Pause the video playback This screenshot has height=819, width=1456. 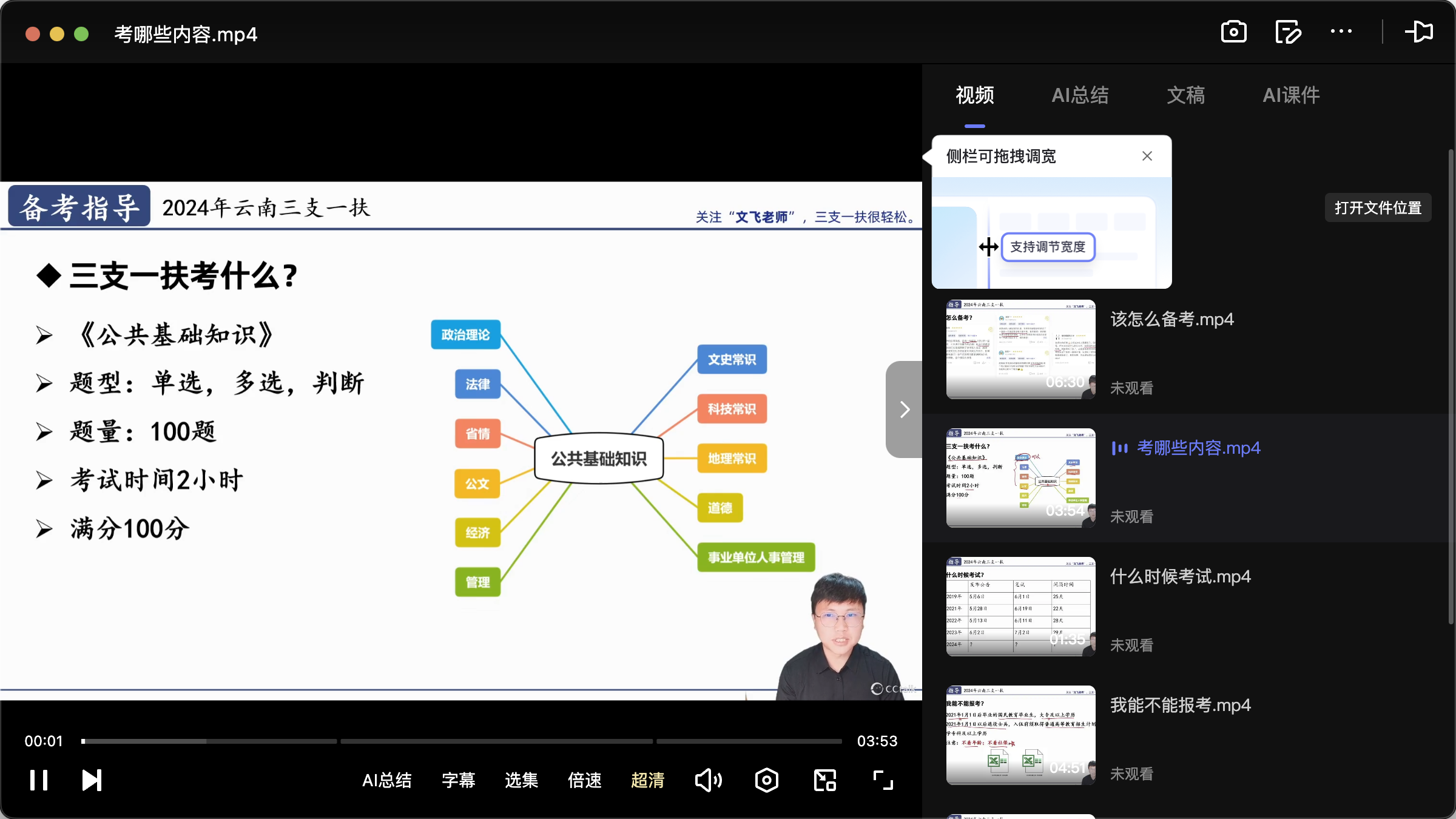point(38,780)
